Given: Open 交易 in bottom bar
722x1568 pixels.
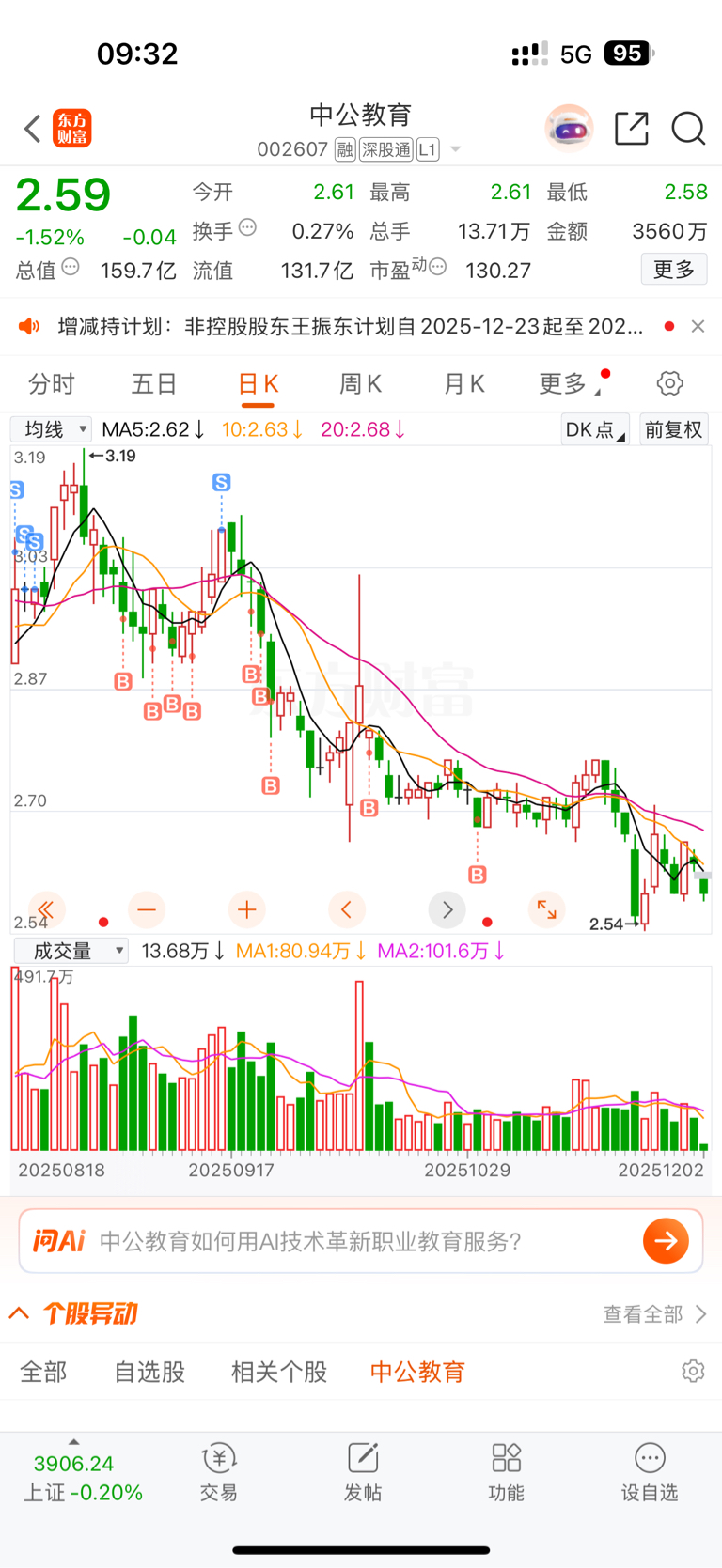Looking at the screenshot, I should (x=218, y=1472).
